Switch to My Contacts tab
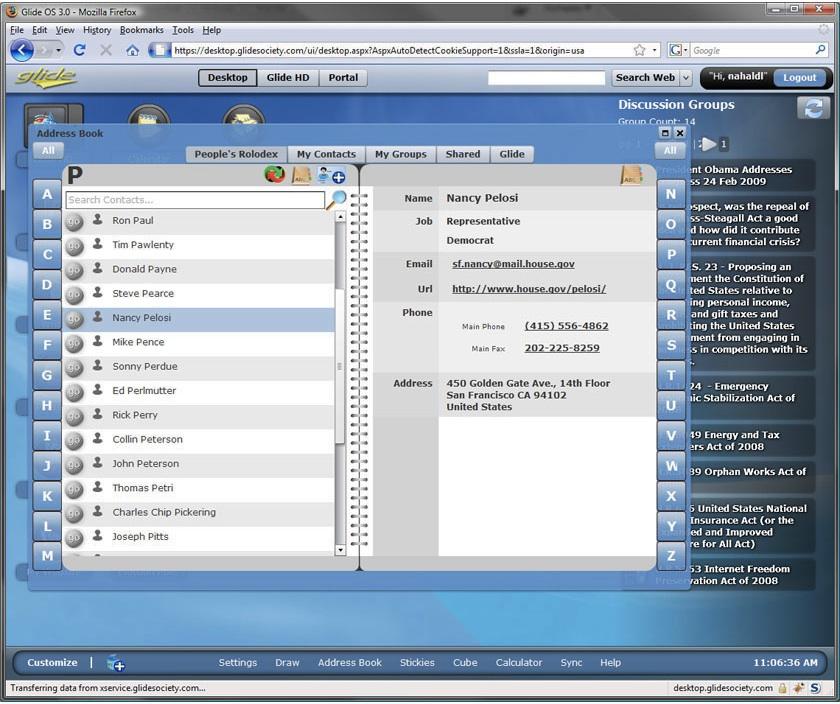840x704 pixels. tap(326, 154)
